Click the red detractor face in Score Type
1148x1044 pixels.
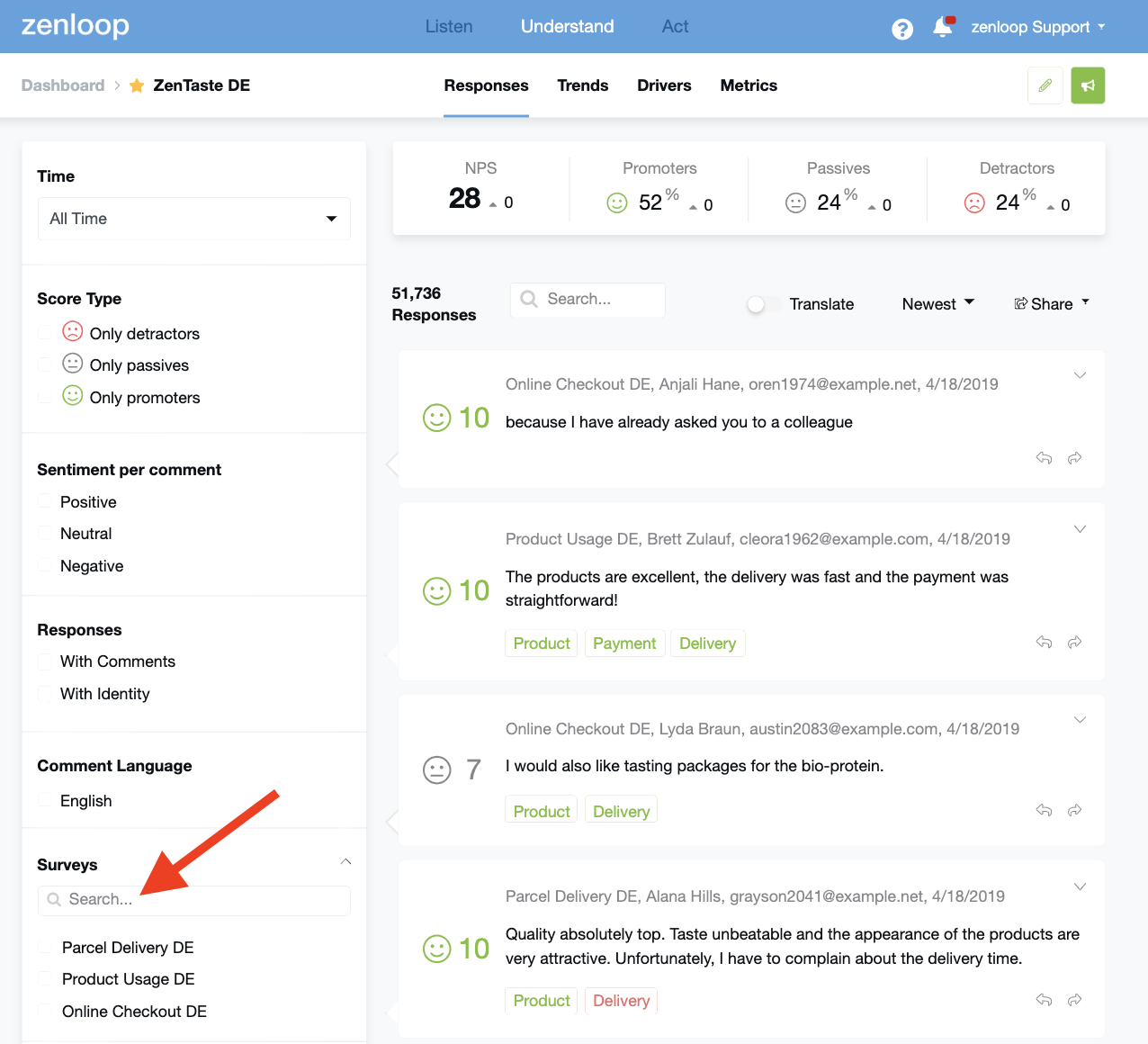(73, 331)
